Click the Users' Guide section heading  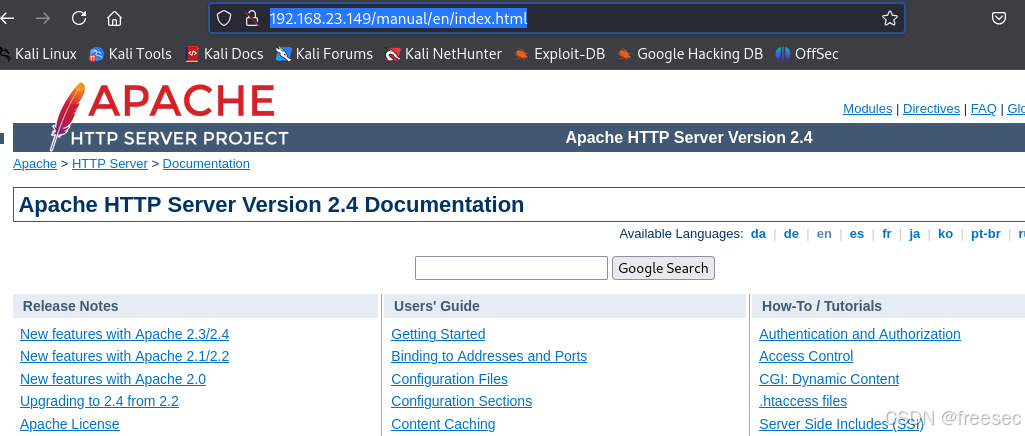[x=437, y=306]
